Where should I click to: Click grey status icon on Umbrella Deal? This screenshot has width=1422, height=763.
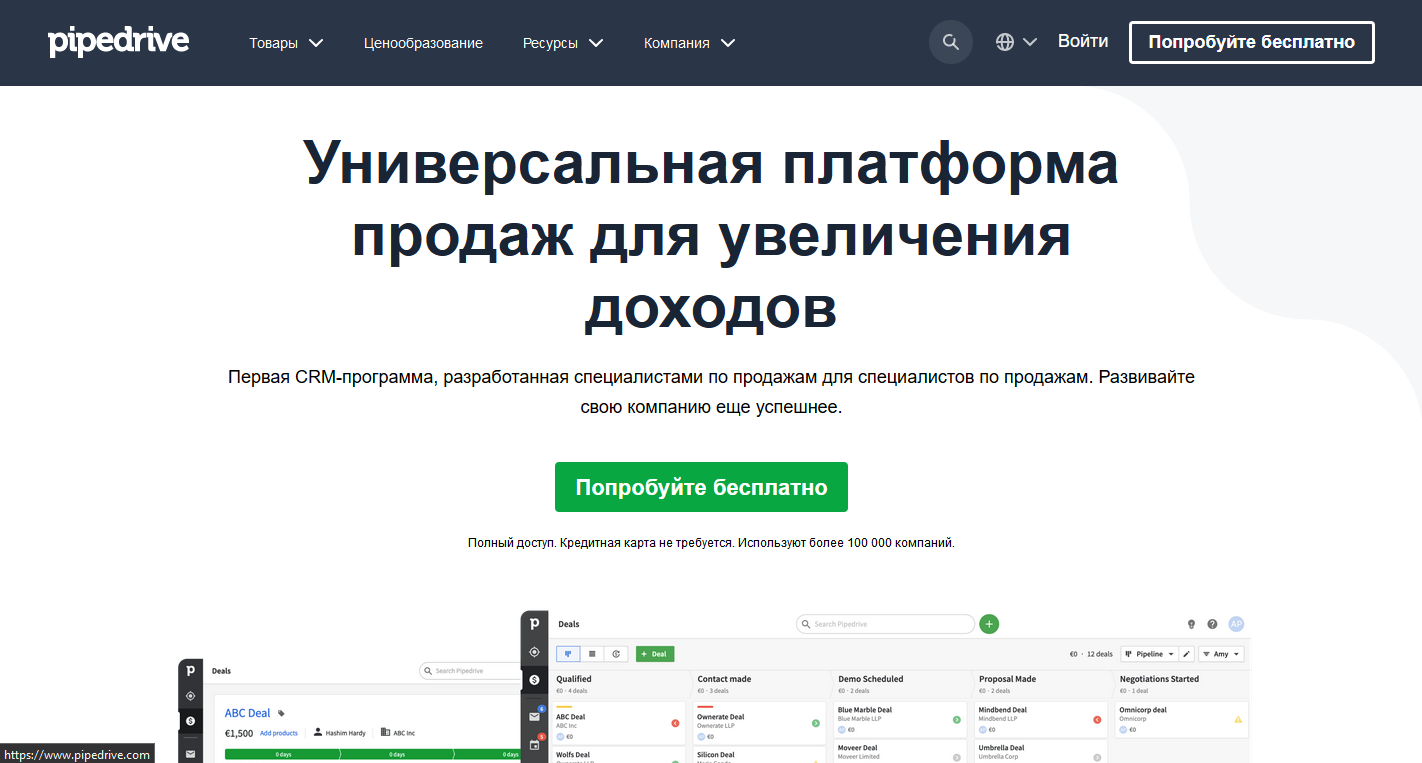tap(1098, 758)
